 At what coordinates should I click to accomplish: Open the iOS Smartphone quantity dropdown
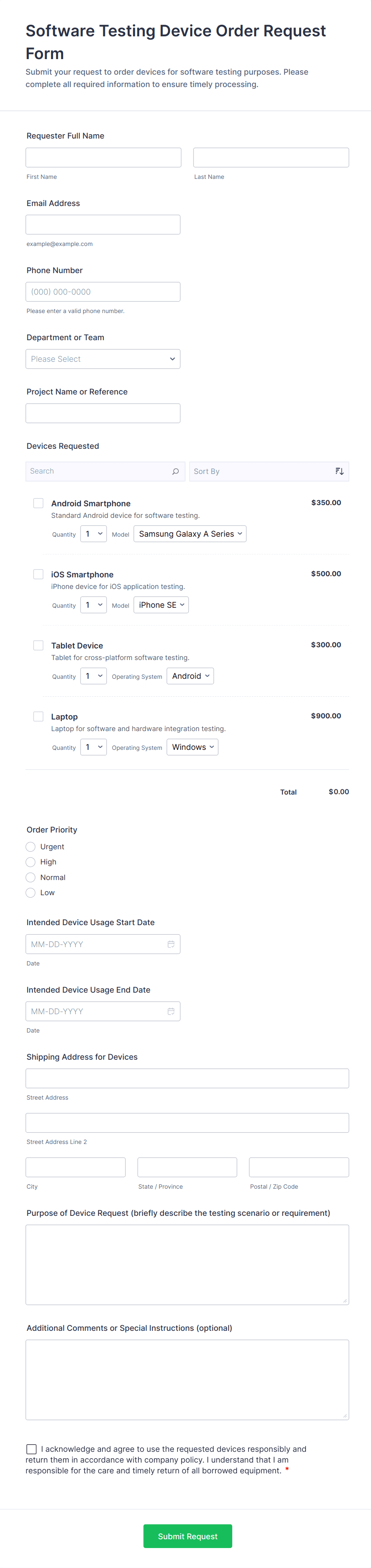click(x=93, y=605)
